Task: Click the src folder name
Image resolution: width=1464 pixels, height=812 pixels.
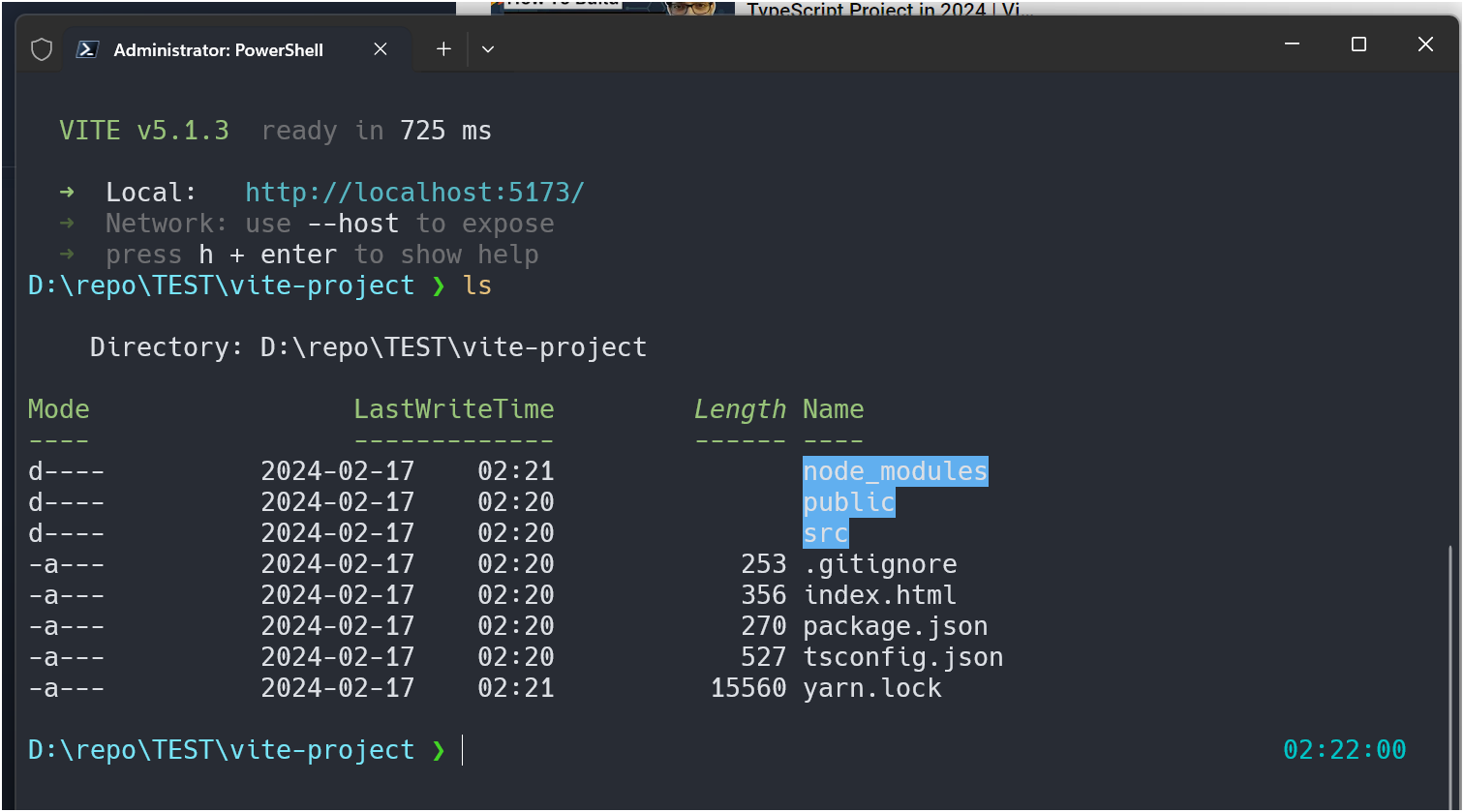Action: (826, 533)
